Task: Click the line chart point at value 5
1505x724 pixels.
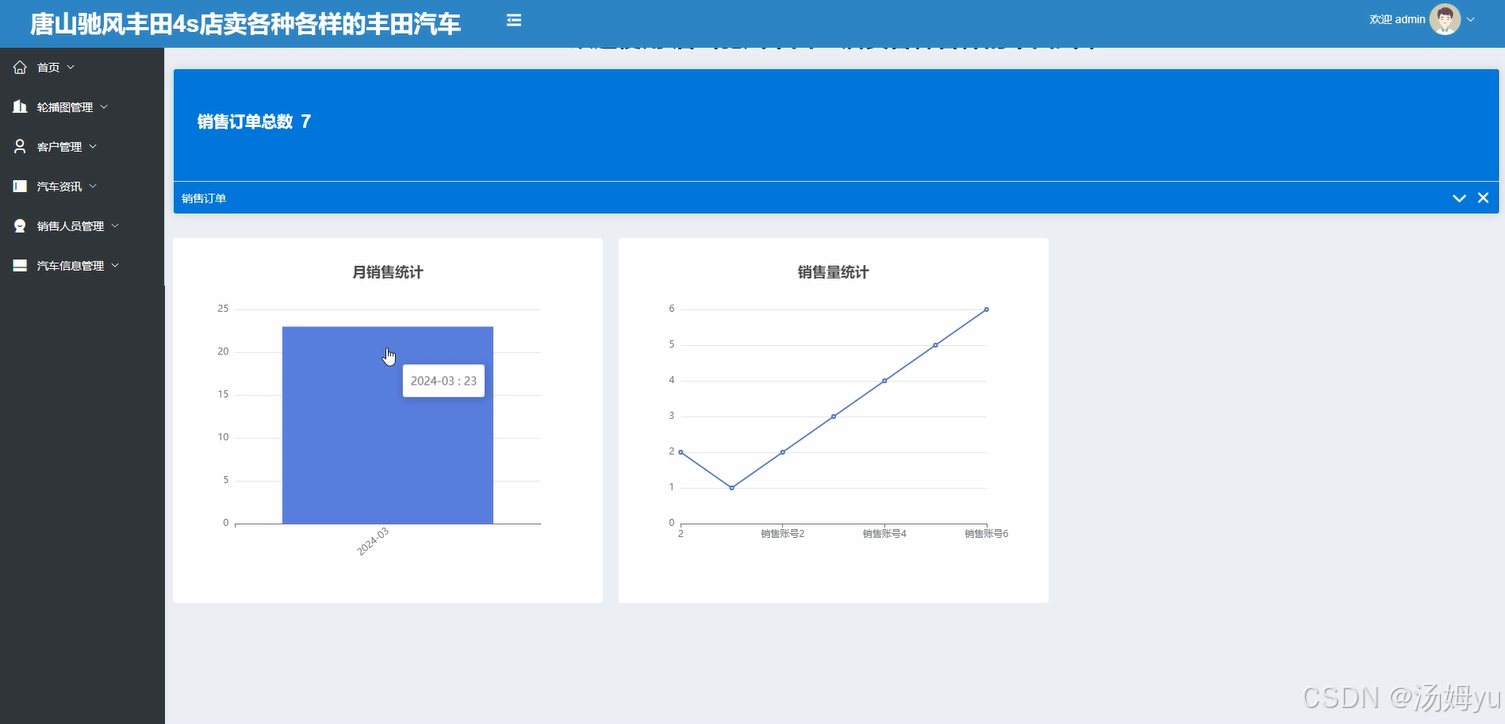Action: (935, 345)
